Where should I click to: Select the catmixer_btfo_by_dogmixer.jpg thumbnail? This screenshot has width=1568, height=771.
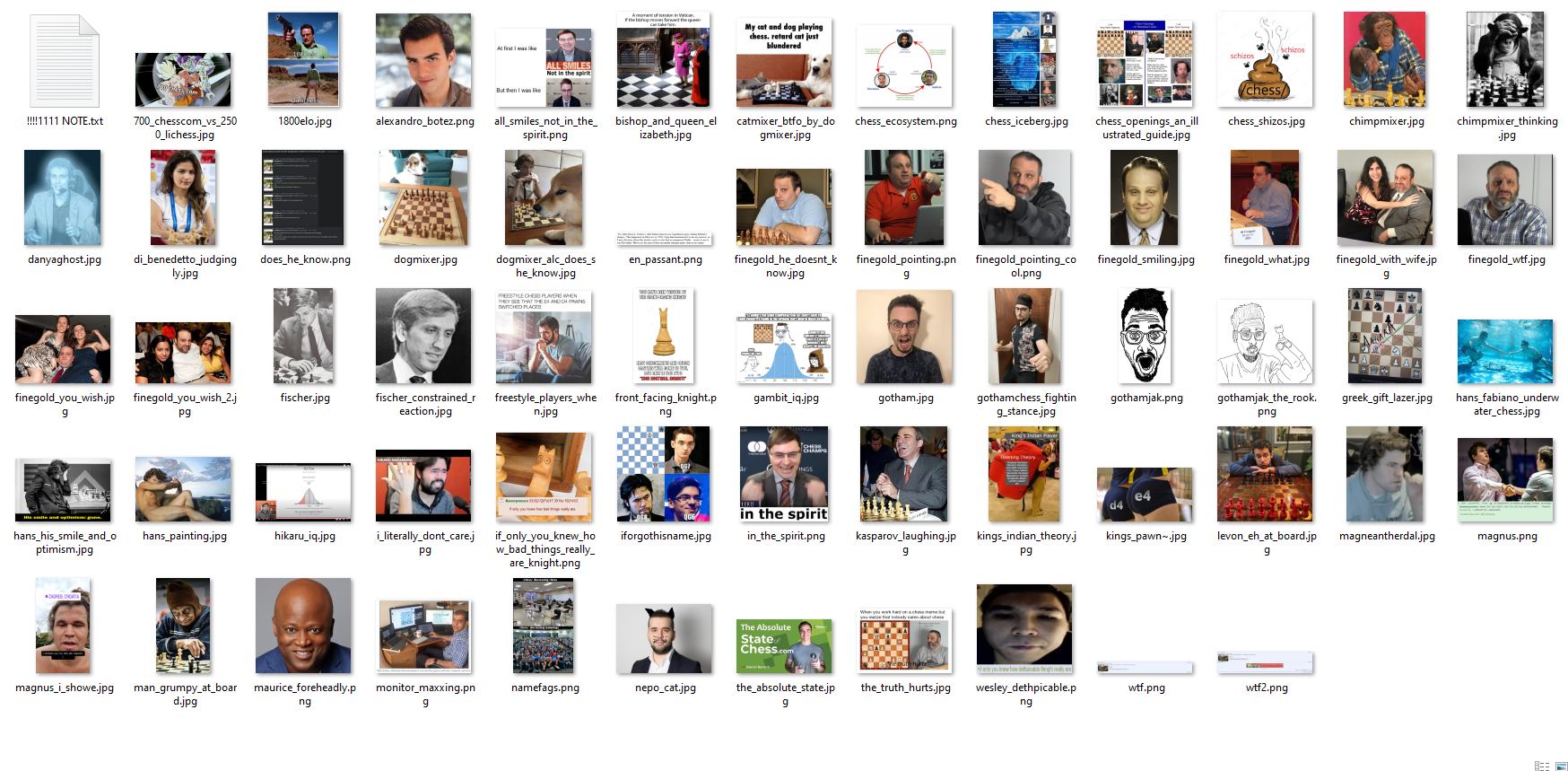784,64
